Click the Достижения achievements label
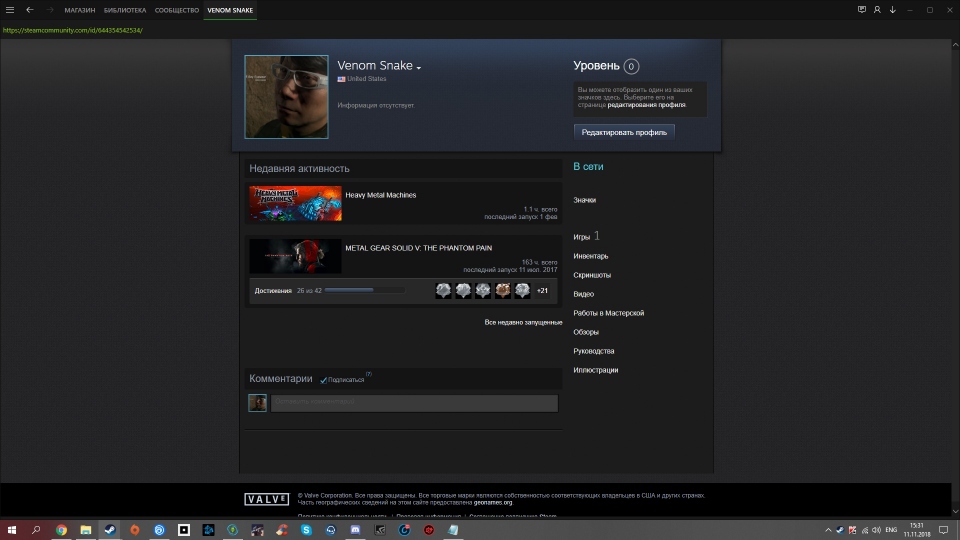Screen dimensions: 960x540 tap(273, 291)
